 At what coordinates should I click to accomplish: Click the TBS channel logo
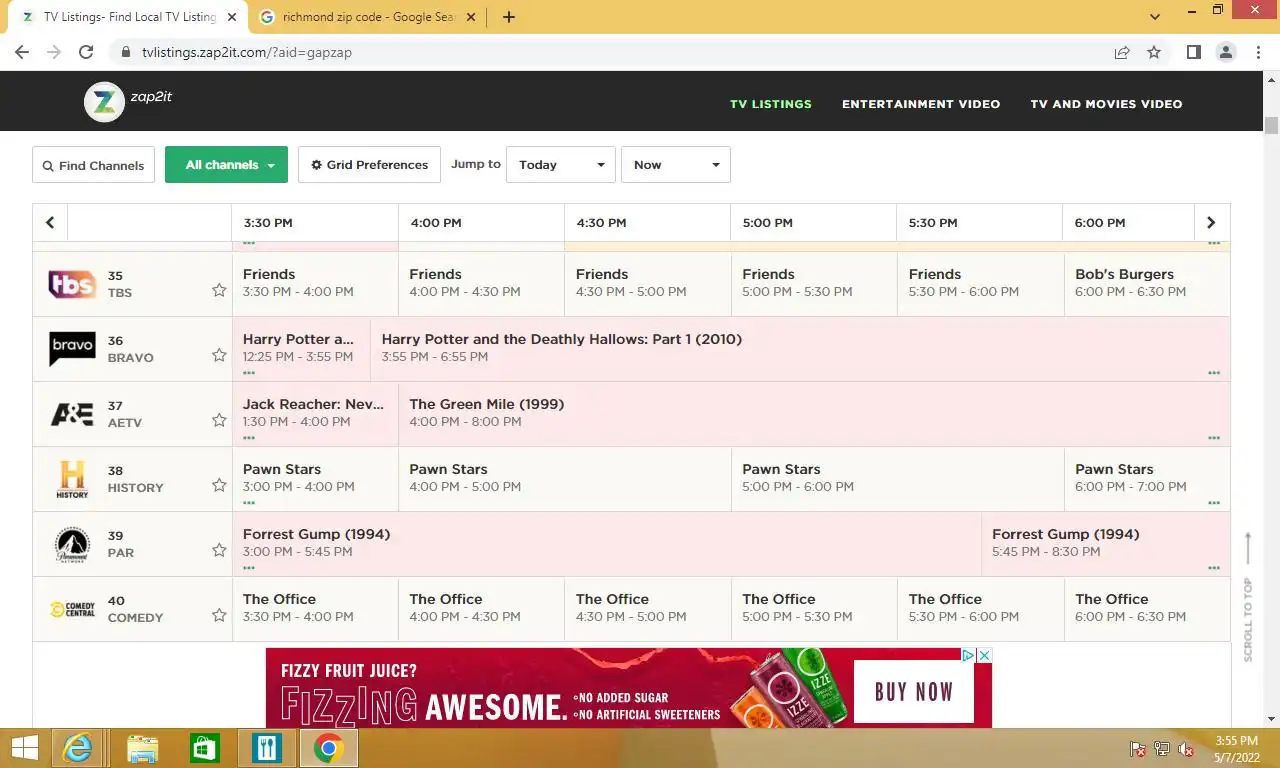[x=72, y=284]
